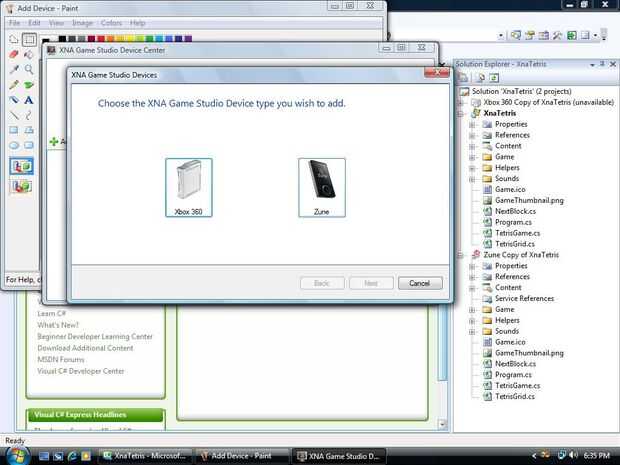Select the Brush tool in Paint
The width and height of the screenshot is (620, 465).
coord(29,85)
